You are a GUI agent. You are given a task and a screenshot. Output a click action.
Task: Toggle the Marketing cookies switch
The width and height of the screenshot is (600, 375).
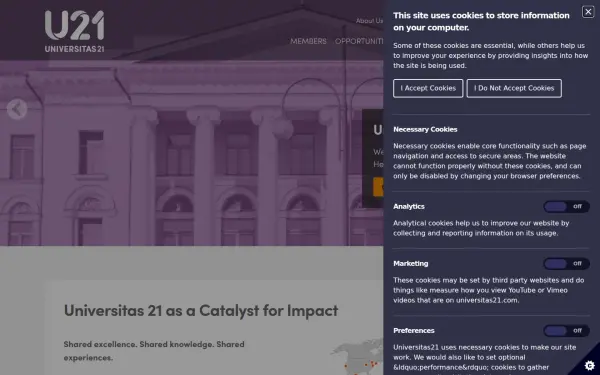pos(566,264)
